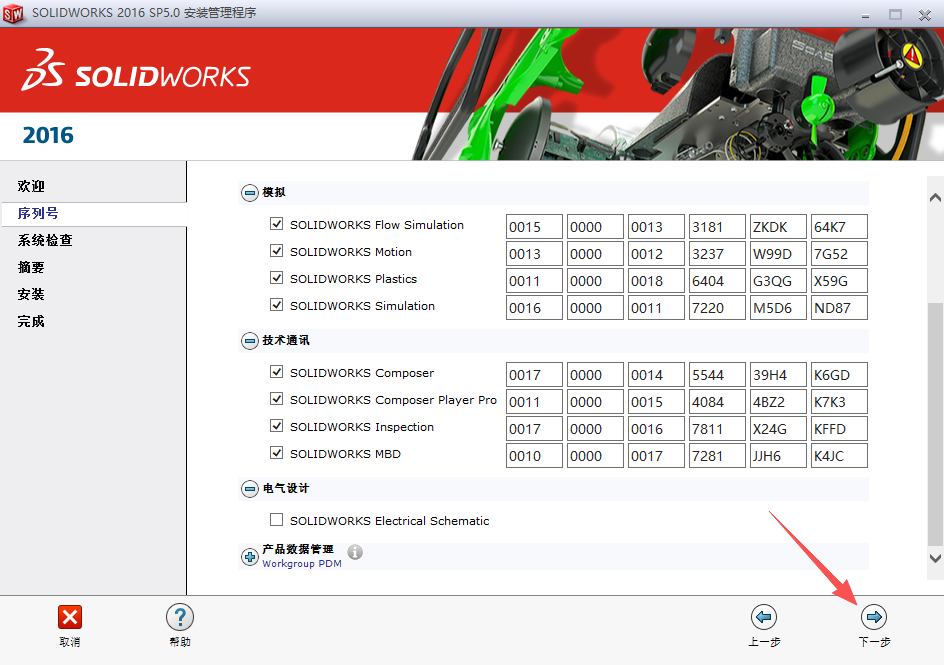Enable SOLIDWORKS Electrical Schematic

click(x=276, y=519)
